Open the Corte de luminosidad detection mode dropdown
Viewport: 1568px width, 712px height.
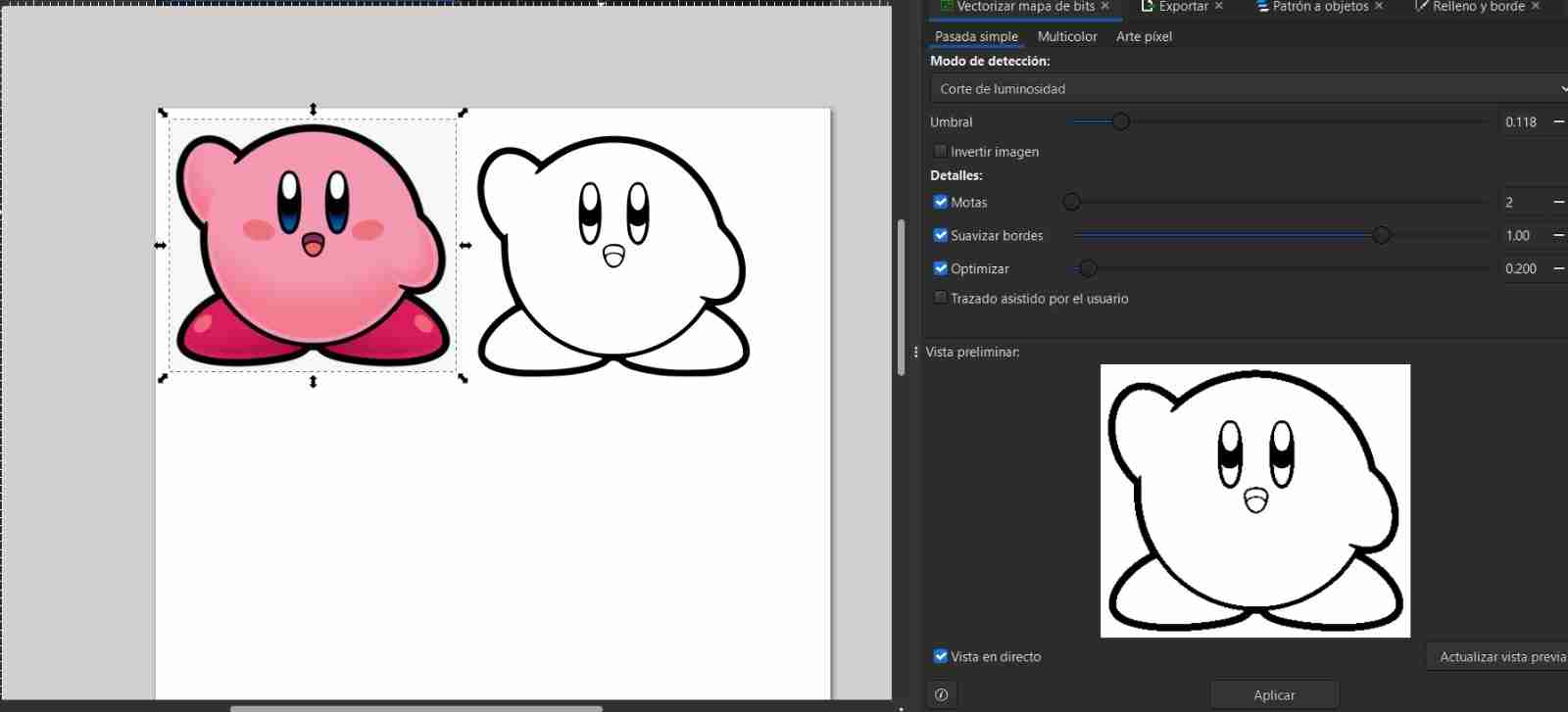coord(1249,88)
